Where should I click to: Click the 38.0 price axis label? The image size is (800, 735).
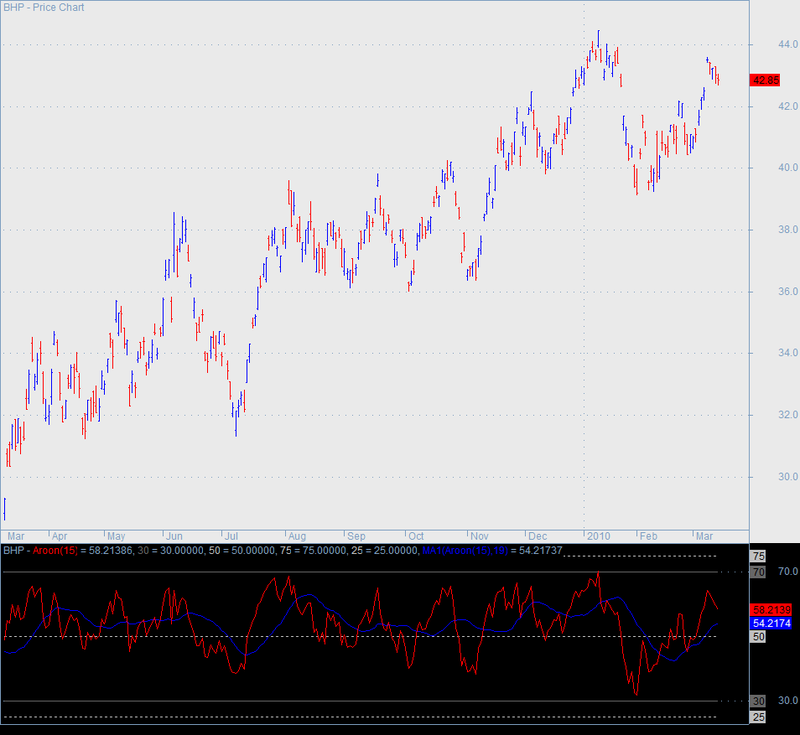788,230
